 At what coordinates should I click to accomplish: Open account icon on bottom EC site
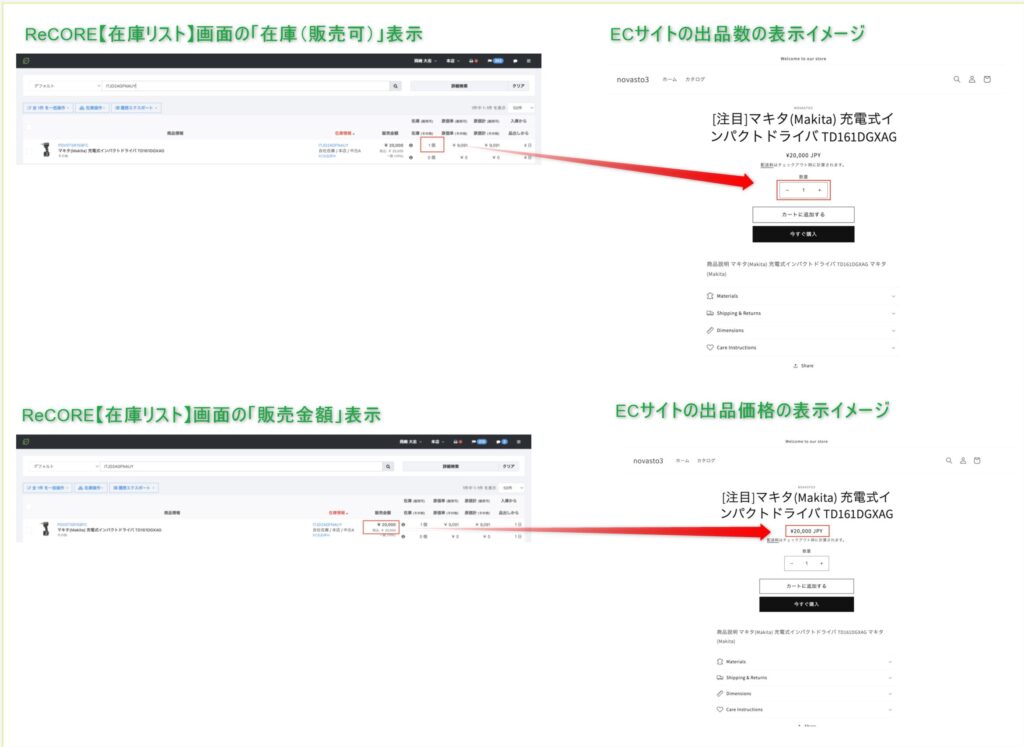963,460
